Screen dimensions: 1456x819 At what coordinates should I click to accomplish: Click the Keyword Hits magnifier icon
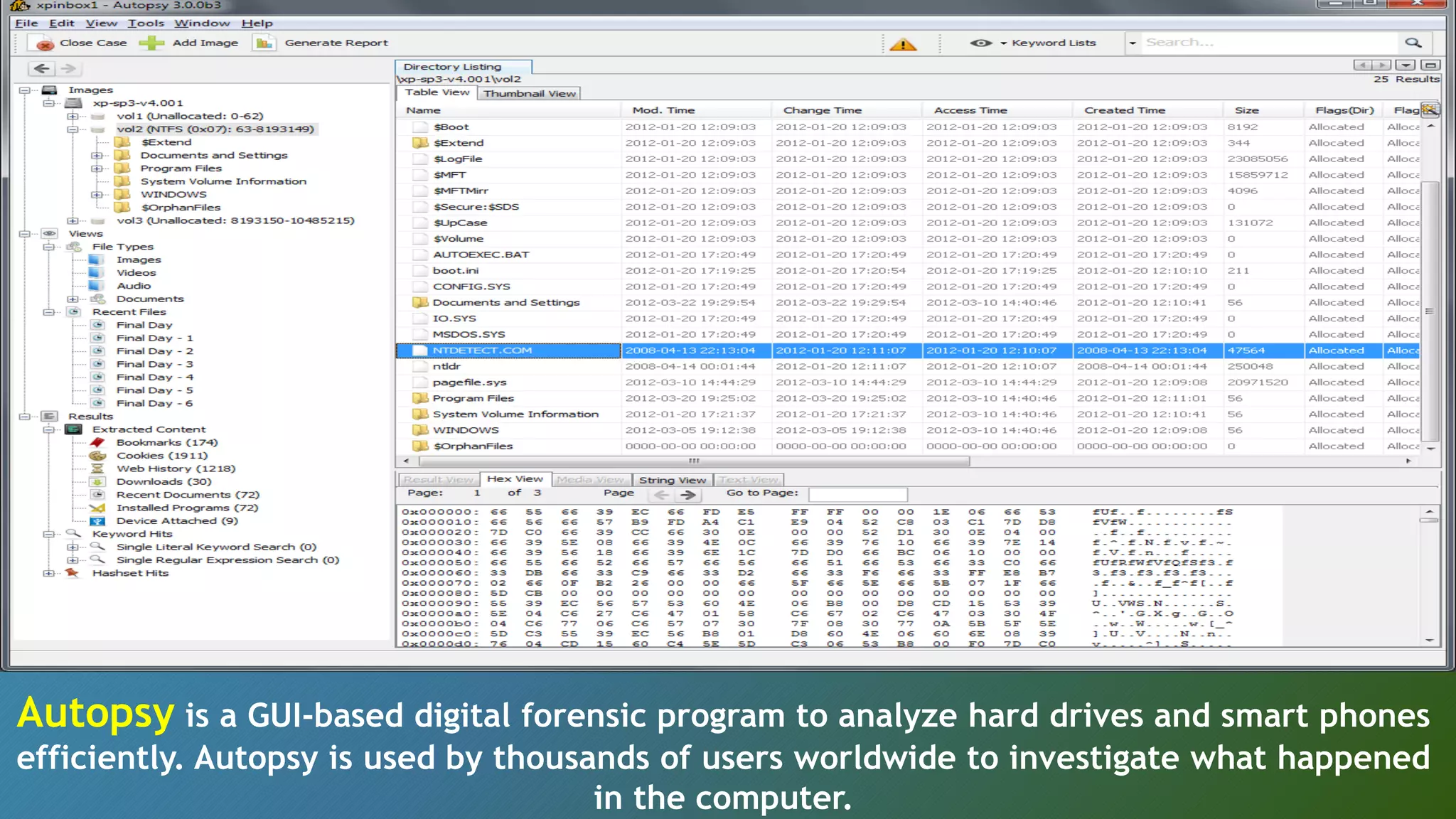[73, 533]
